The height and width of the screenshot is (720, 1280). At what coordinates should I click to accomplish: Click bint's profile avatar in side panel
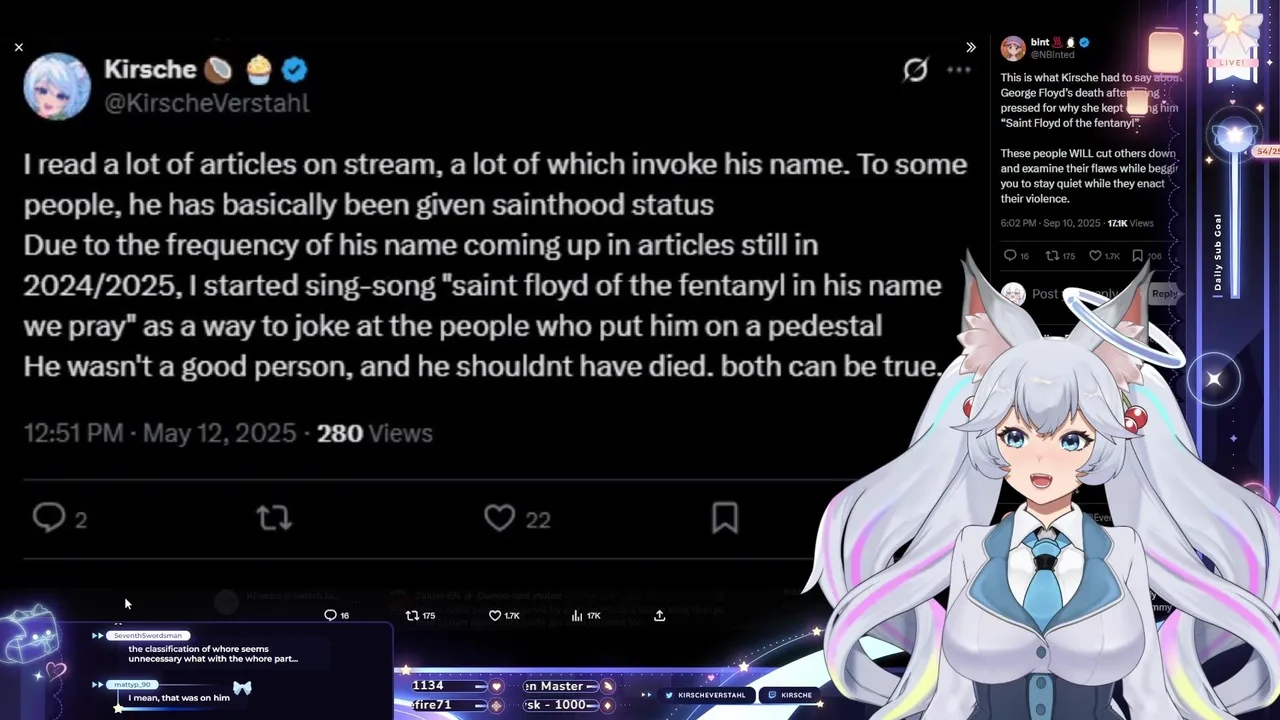coord(1013,48)
